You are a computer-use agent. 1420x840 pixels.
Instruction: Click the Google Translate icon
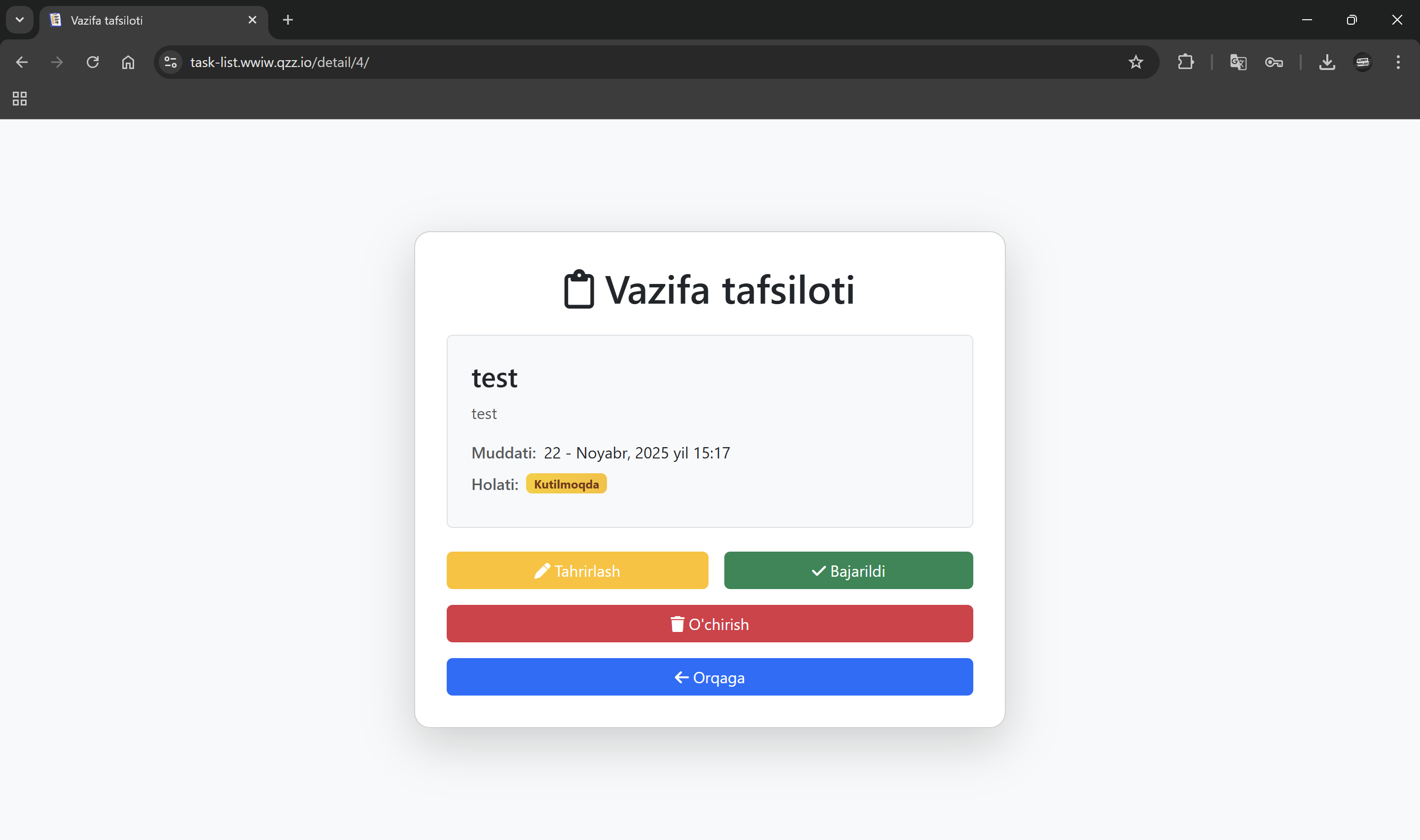click(1238, 62)
